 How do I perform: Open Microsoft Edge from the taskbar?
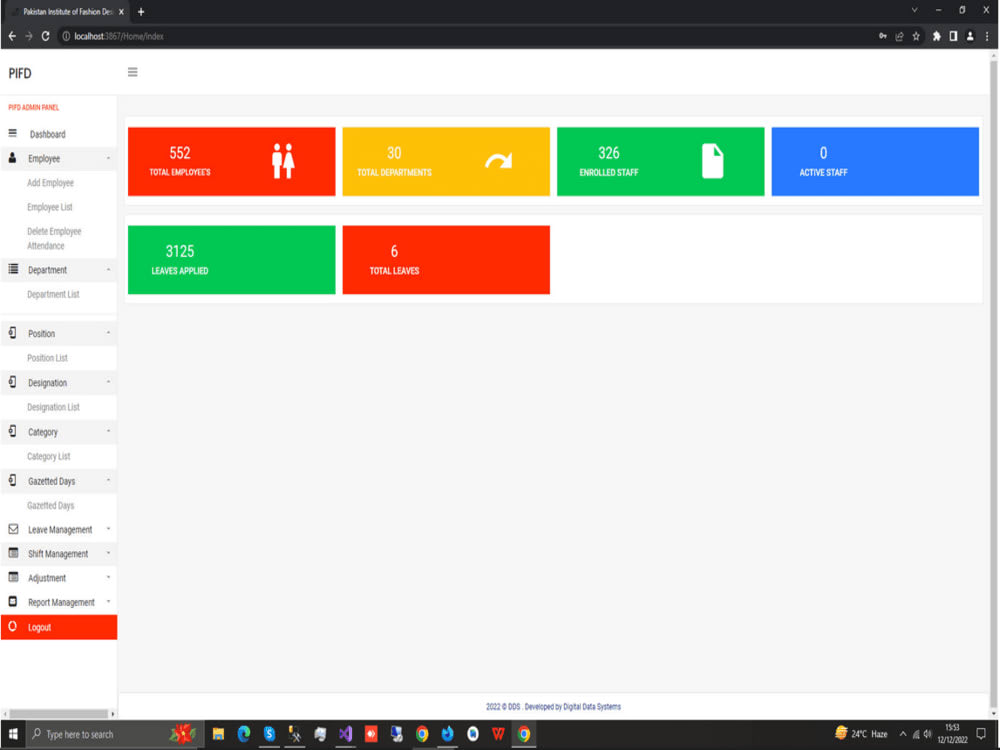(x=244, y=734)
